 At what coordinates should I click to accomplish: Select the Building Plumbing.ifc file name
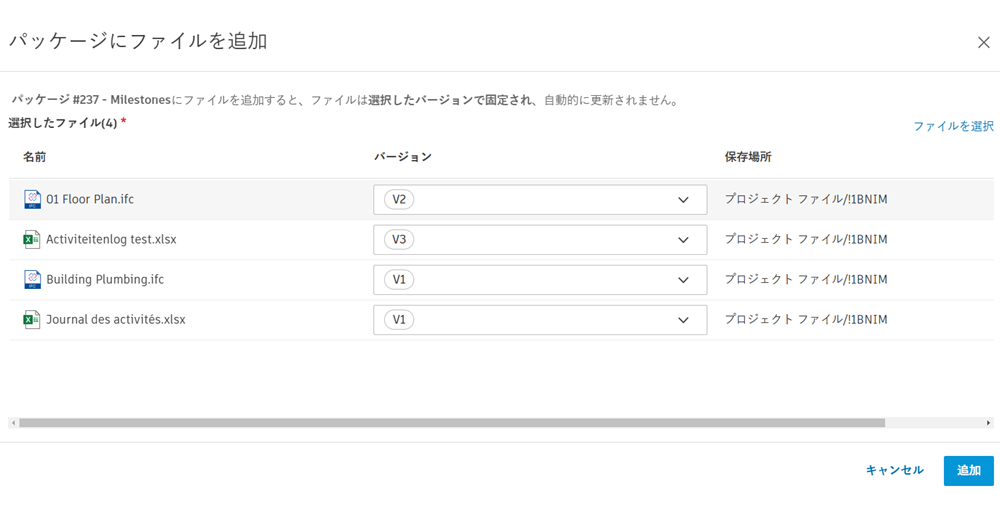pos(105,280)
